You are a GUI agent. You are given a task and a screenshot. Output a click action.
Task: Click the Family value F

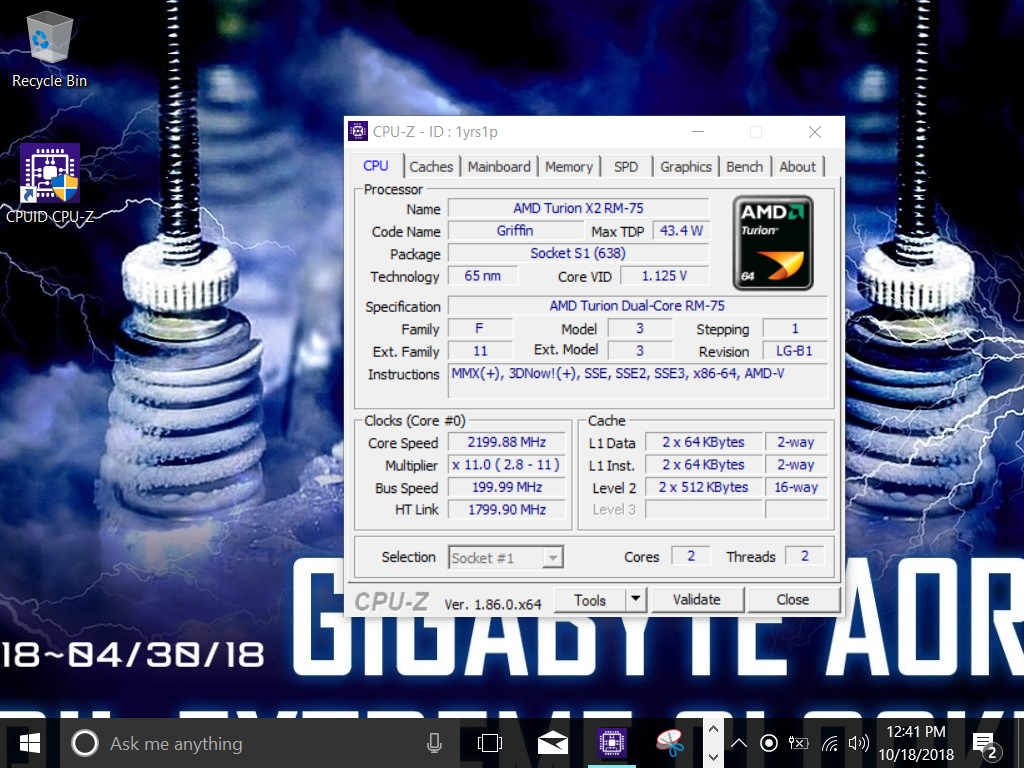(x=480, y=328)
